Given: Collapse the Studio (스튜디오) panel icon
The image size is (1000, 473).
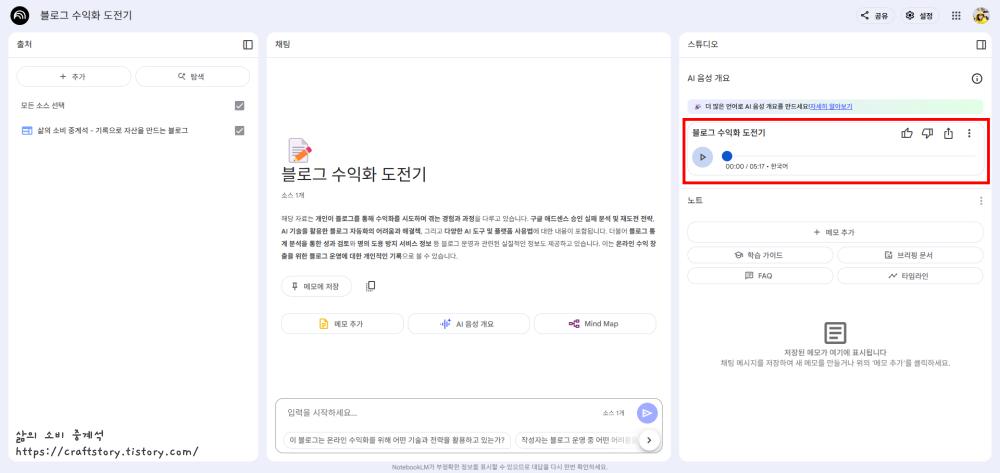Looking at the screenshot, I should (982, 45).
